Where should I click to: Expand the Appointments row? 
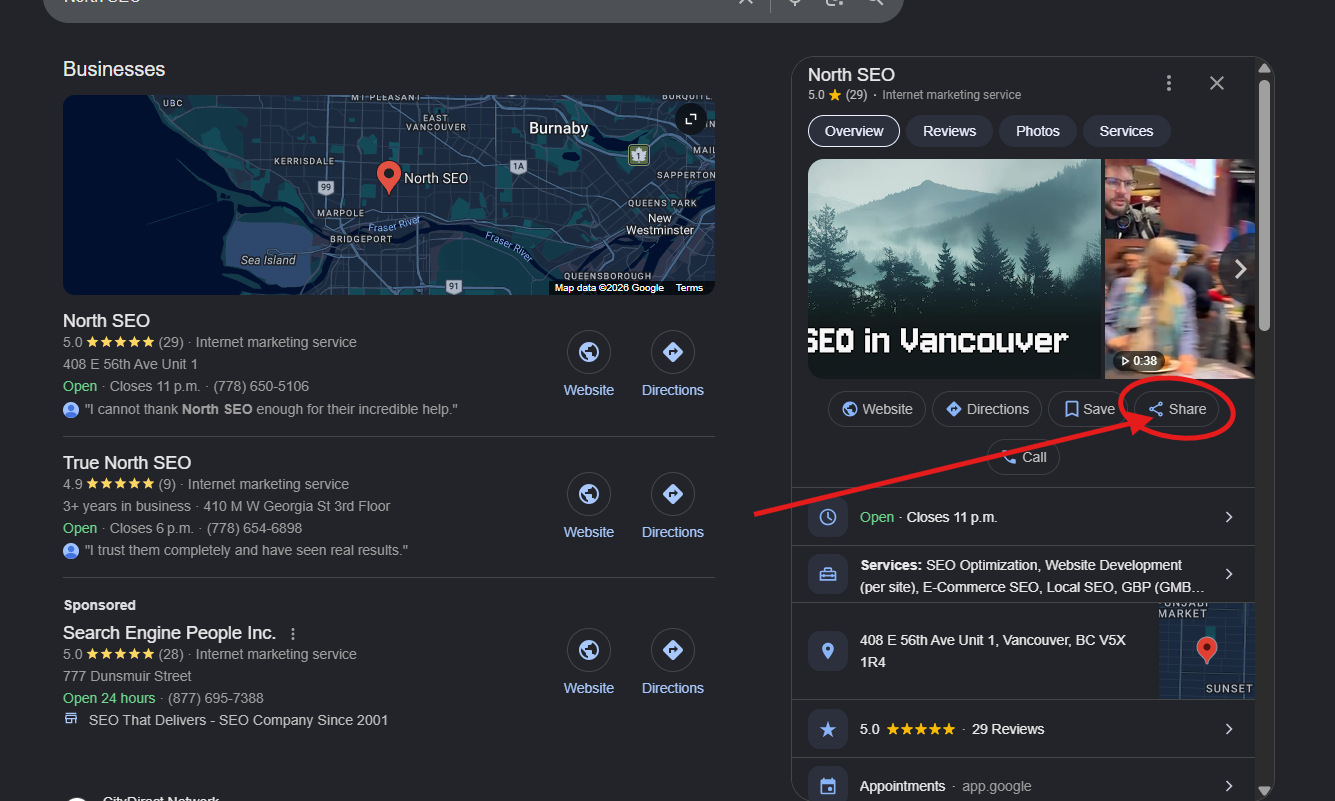(1023, 786)
